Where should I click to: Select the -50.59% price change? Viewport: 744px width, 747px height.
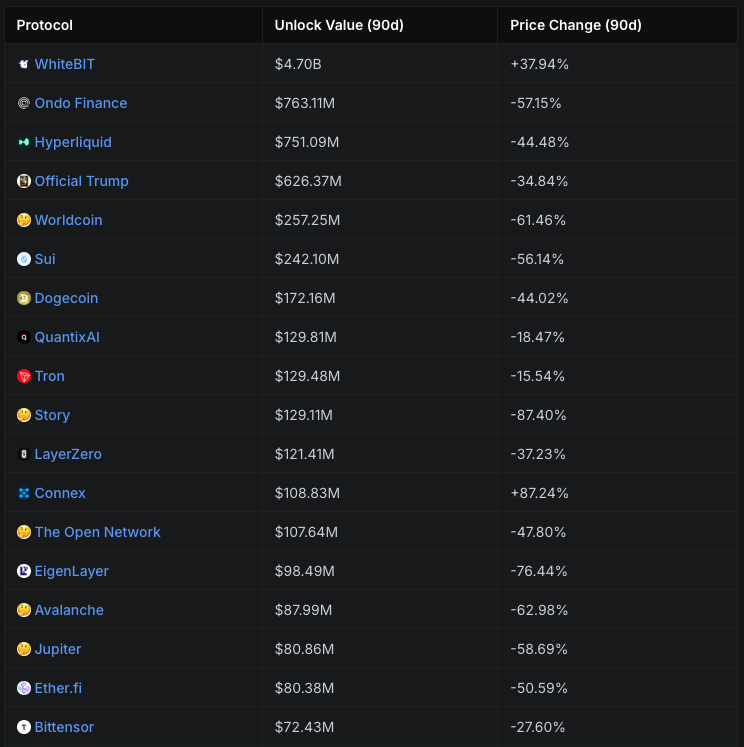point(539,688)
